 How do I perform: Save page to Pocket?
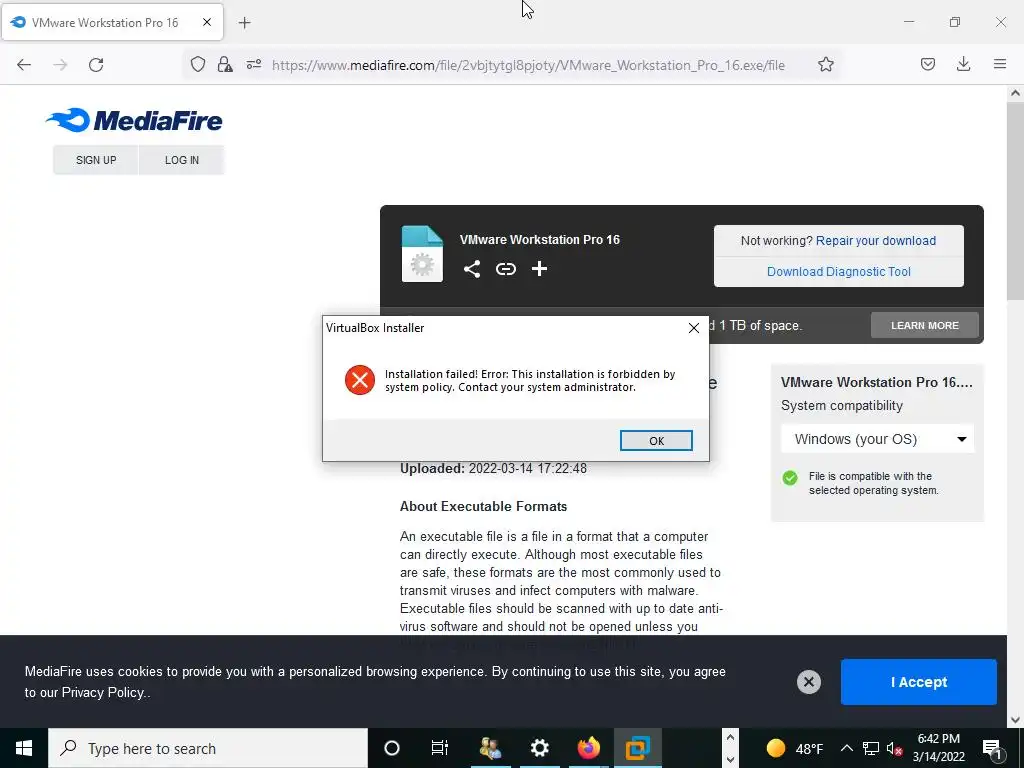click(x=928, y=64)
